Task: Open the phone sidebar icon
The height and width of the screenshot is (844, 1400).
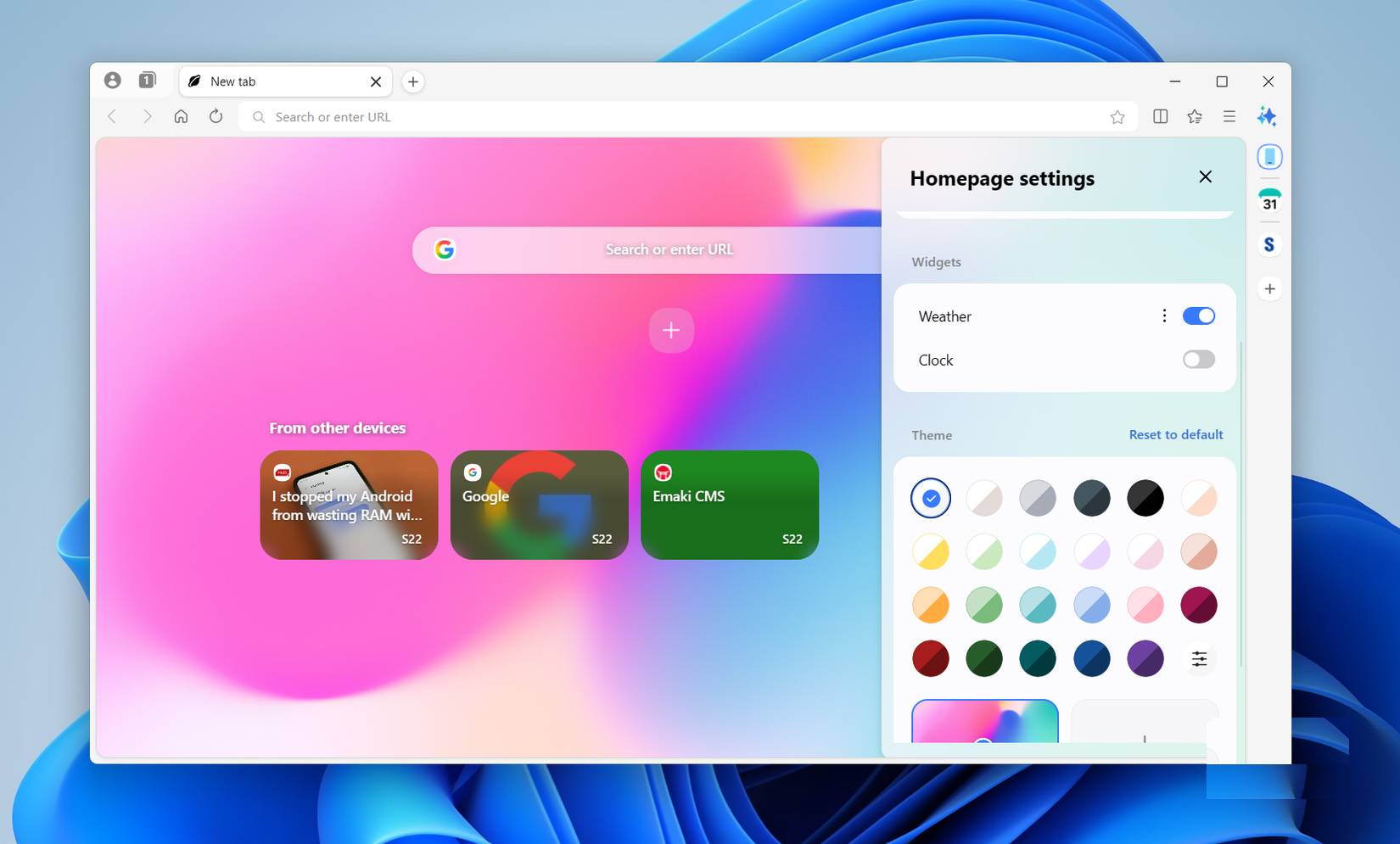Action: point(1269,156)
